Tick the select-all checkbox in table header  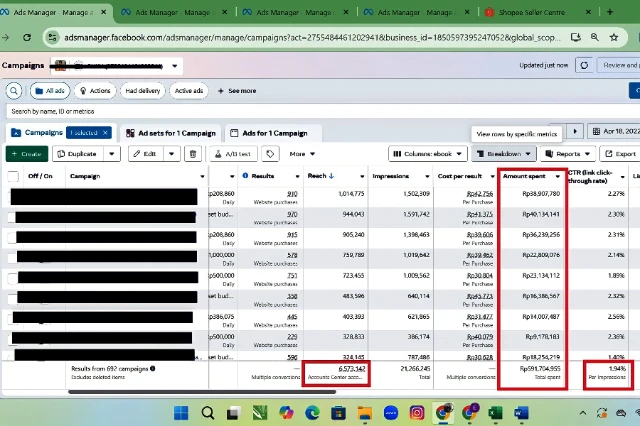tap(13, 177)
